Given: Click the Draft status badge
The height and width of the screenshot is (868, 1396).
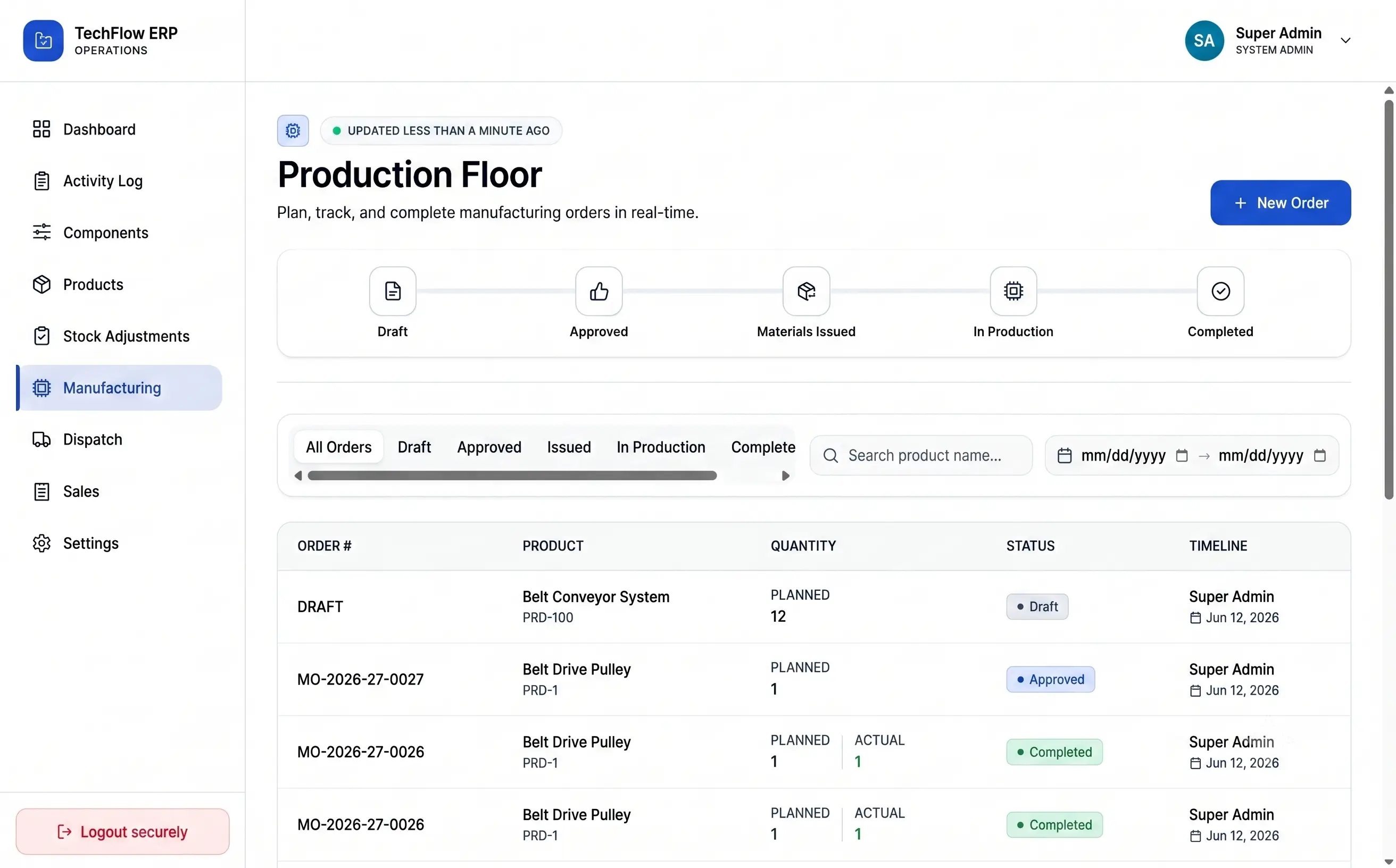Looking at the screenshot, I should [x=1037, y=607].
